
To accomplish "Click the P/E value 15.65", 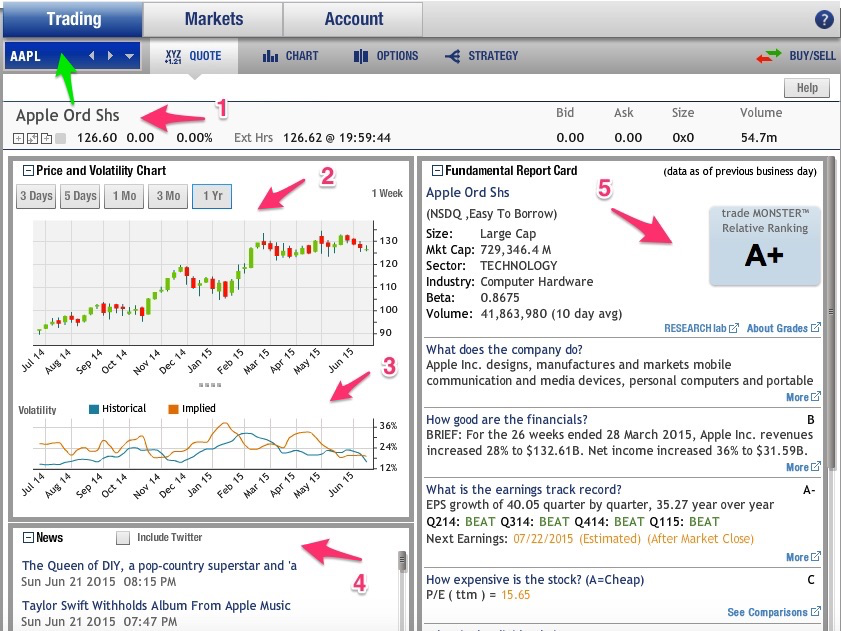I will pyautogui.click(x=515, y=595).
